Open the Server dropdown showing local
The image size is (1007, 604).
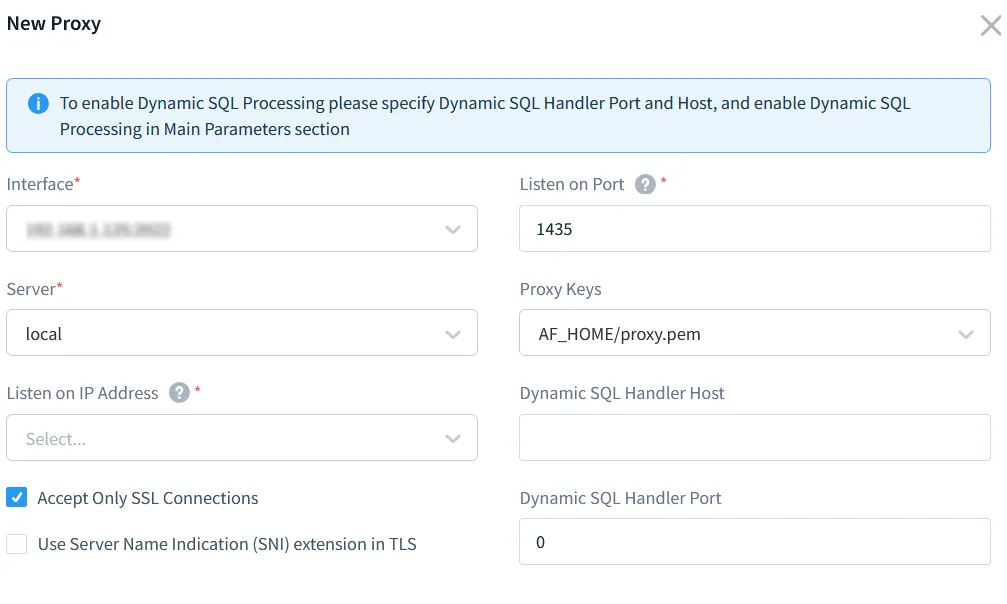pyautogui.click(x=242, y=333)
